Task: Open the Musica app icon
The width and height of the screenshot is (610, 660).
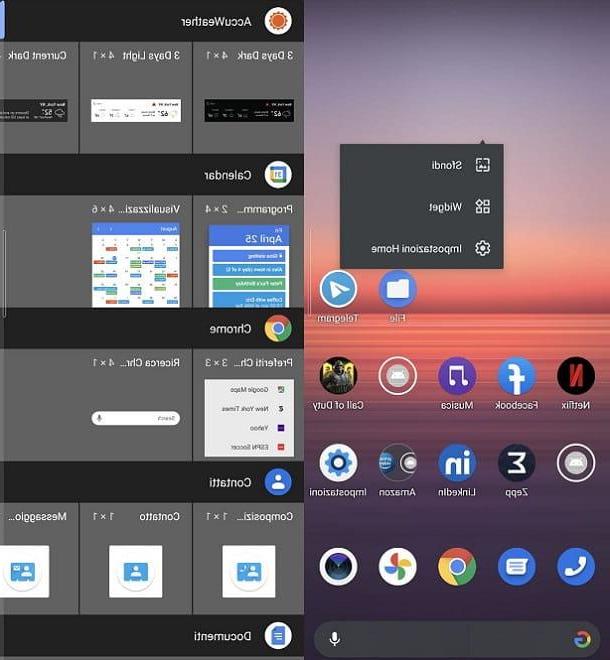Action: click(457, 376)
